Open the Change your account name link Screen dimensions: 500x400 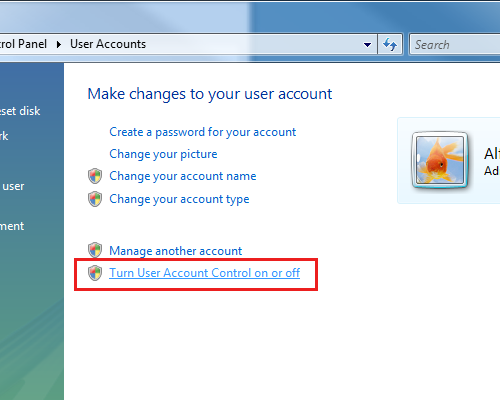point(183,176)
